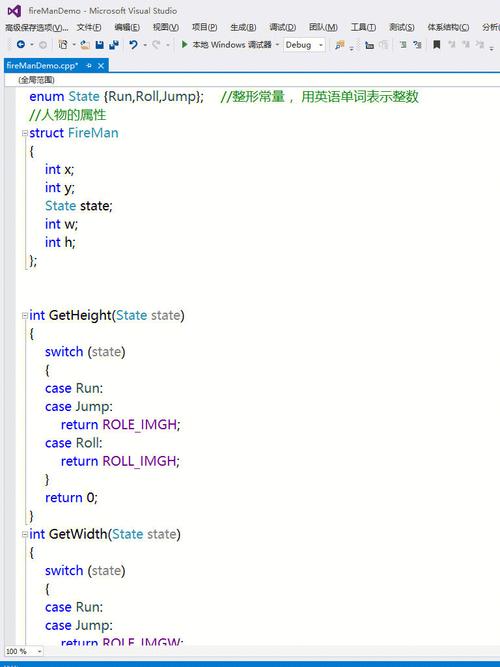Open the 工具(T) menu
Image resolution: width=500 pixels, height=667 pixels.
tap(363, 27)
